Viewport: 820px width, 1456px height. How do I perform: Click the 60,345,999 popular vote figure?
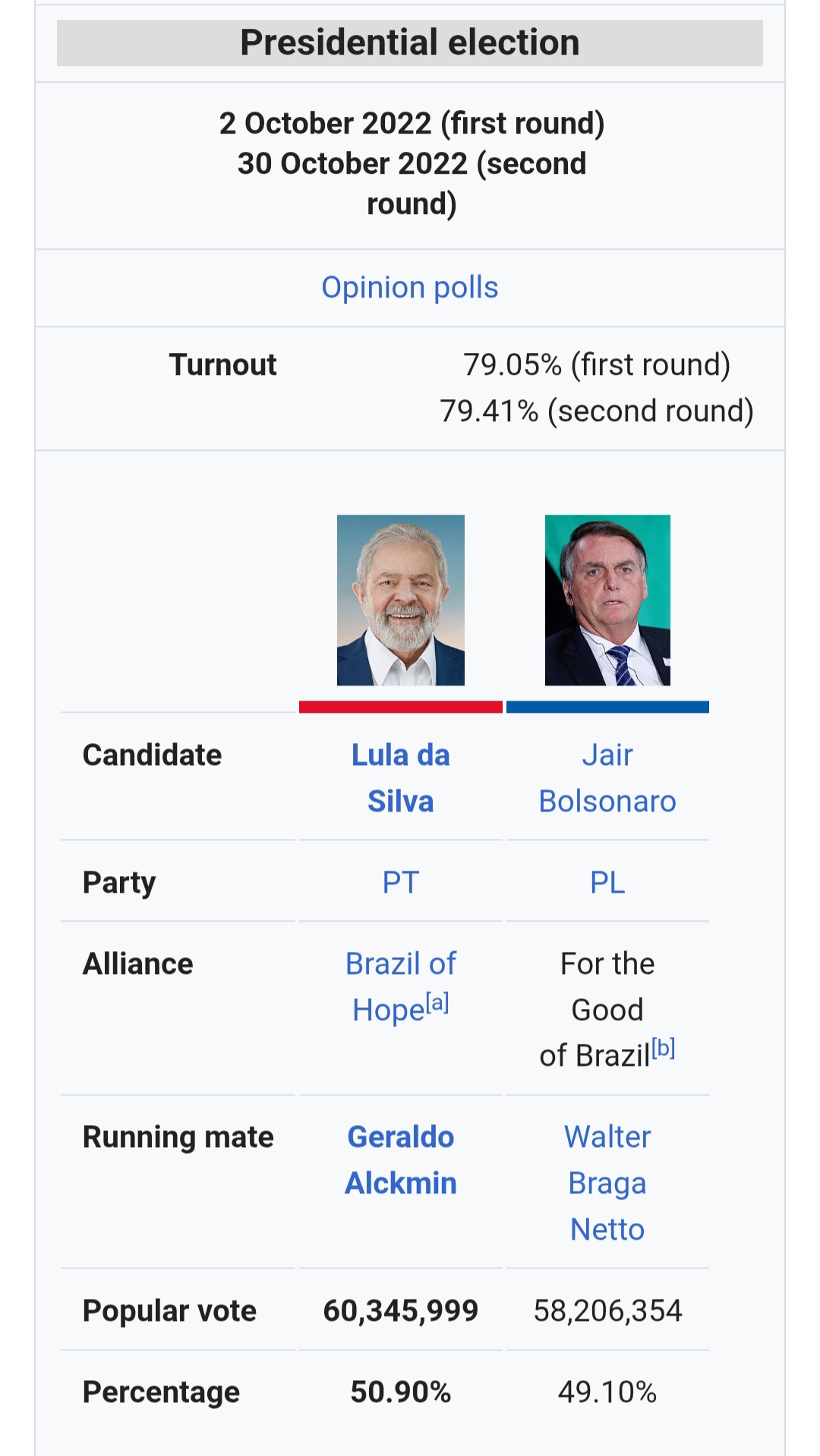click(x=400, y=1310)
